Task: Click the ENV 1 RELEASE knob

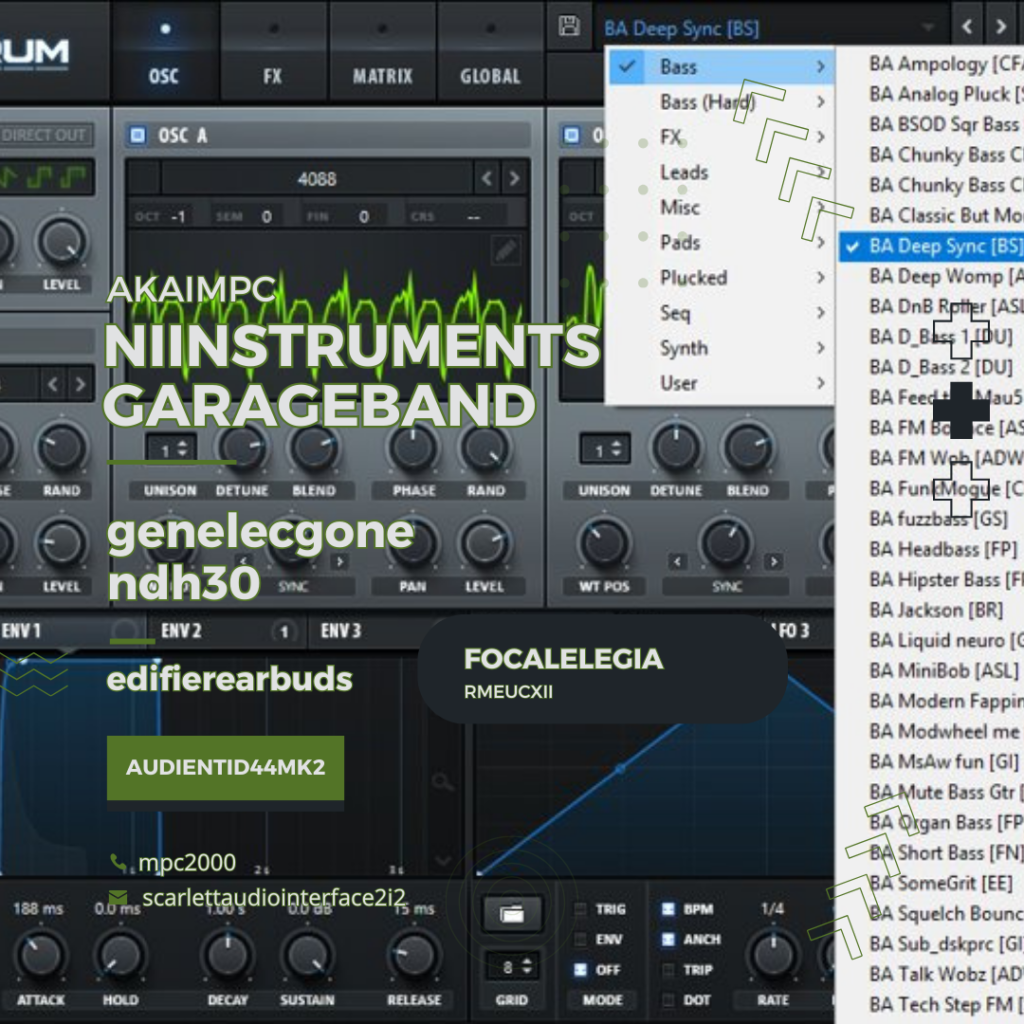Action: [413, 956]
